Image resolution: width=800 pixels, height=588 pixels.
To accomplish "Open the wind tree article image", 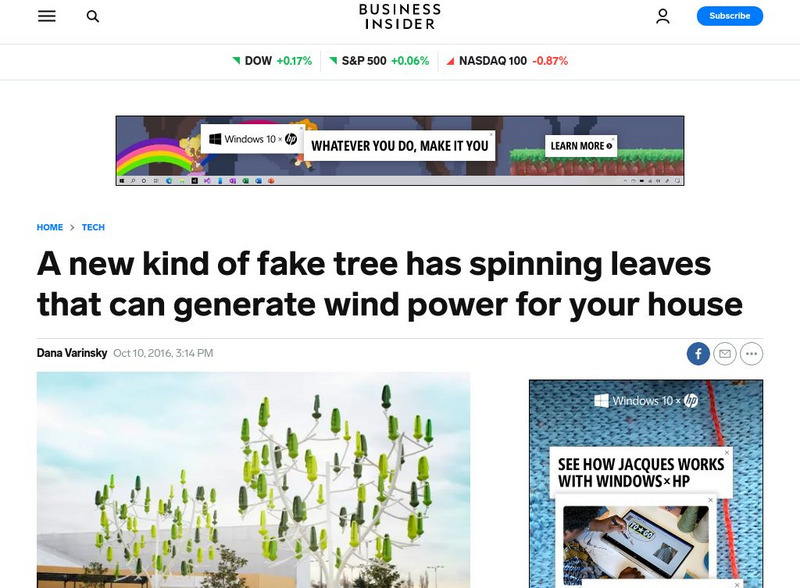I will pos(253,480).
